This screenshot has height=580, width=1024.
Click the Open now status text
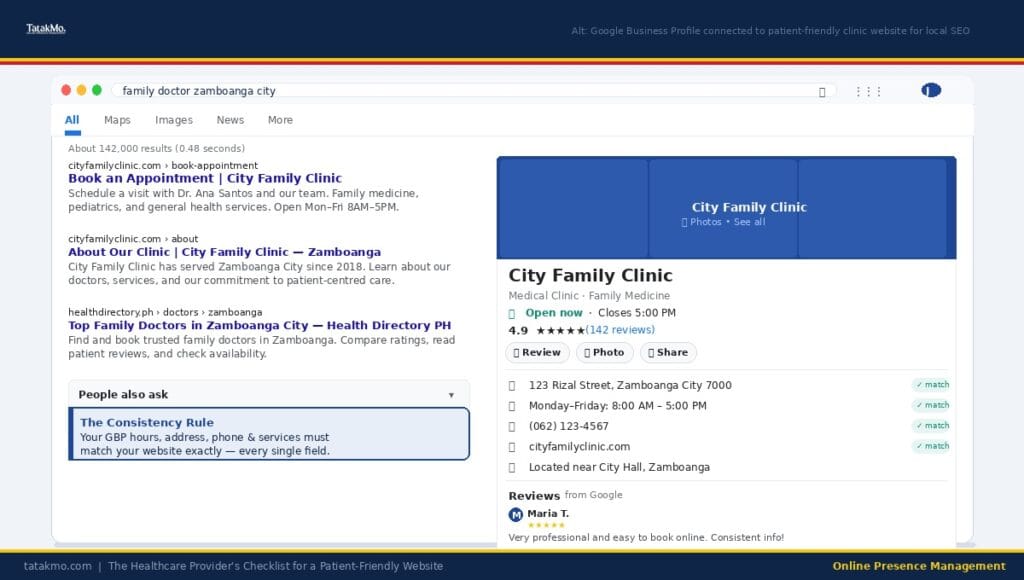(x=554, y=313)
